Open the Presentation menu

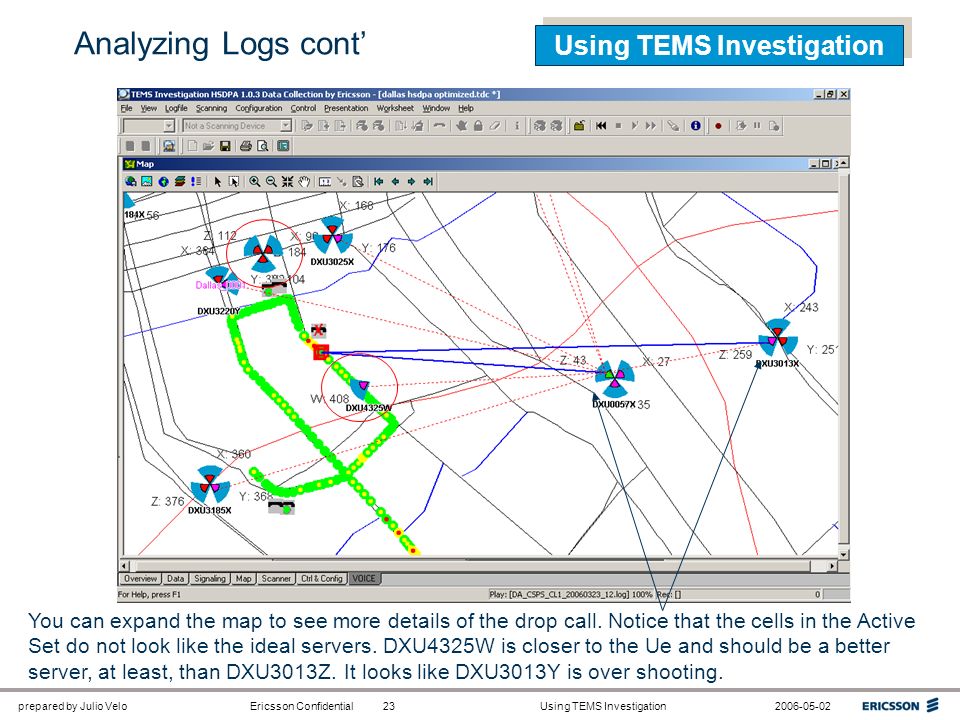[x=346, y=108]
